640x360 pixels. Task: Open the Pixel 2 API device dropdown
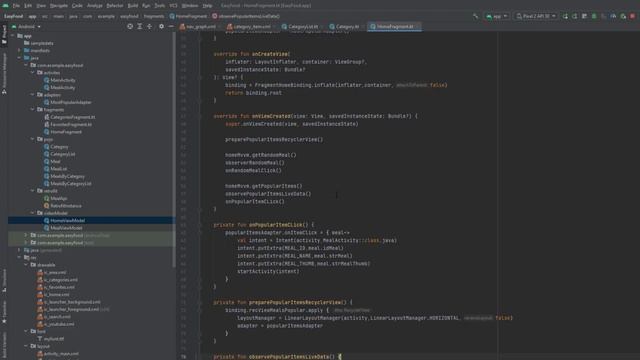coord(536,16)
